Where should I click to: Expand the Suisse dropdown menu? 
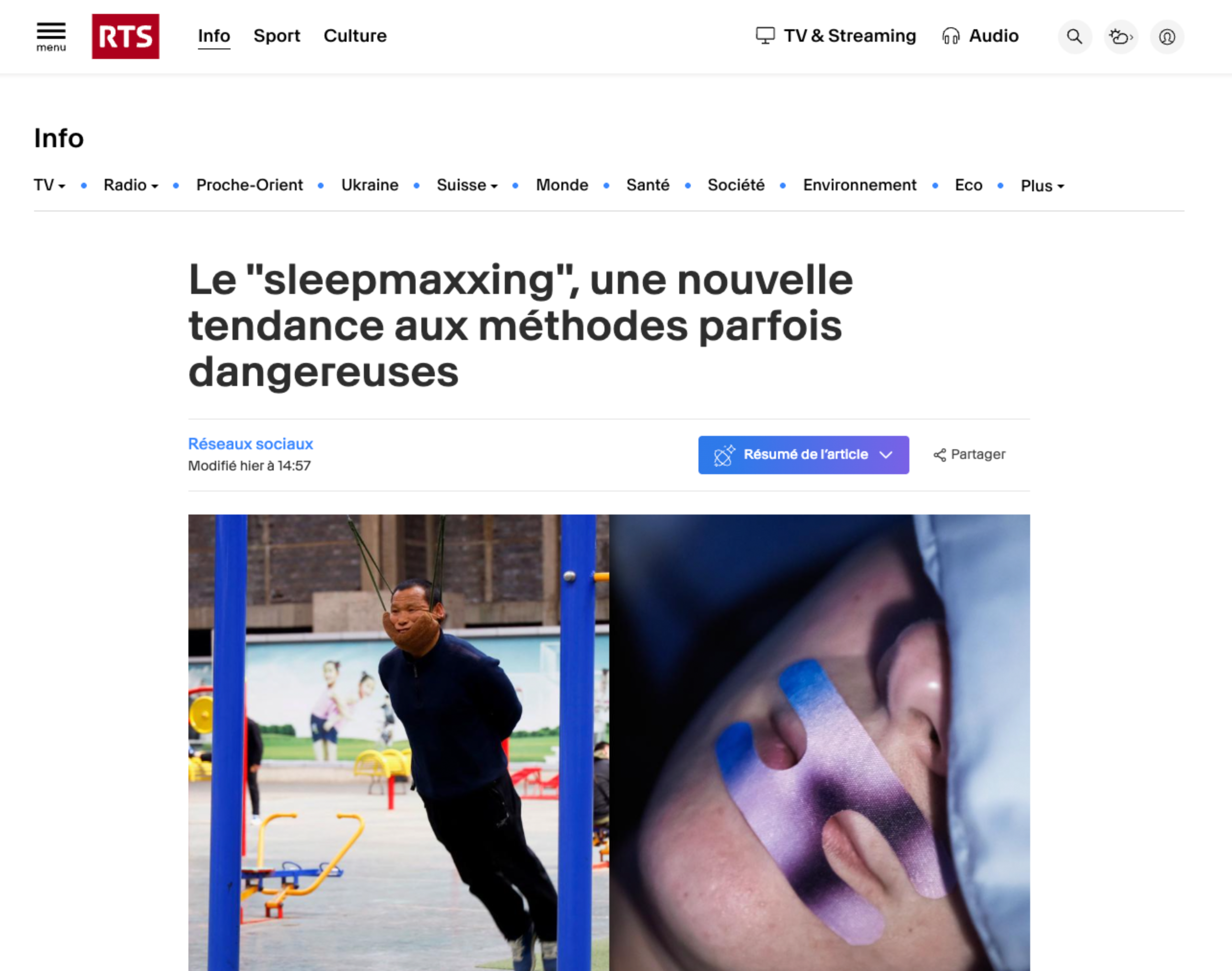(x=467, y=186)
